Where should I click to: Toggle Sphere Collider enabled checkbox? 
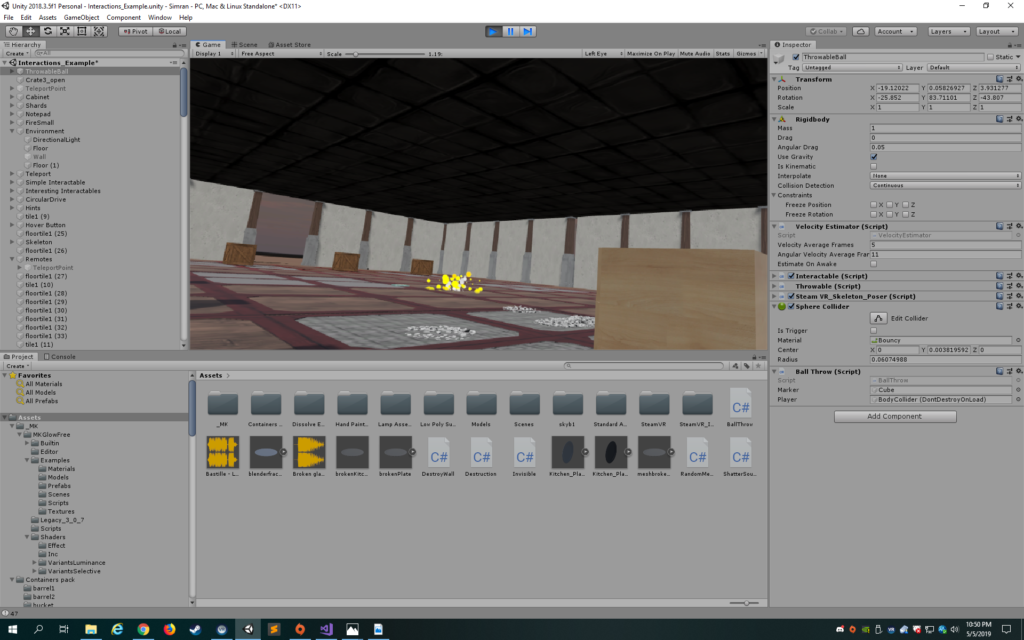tap(792, 307)
